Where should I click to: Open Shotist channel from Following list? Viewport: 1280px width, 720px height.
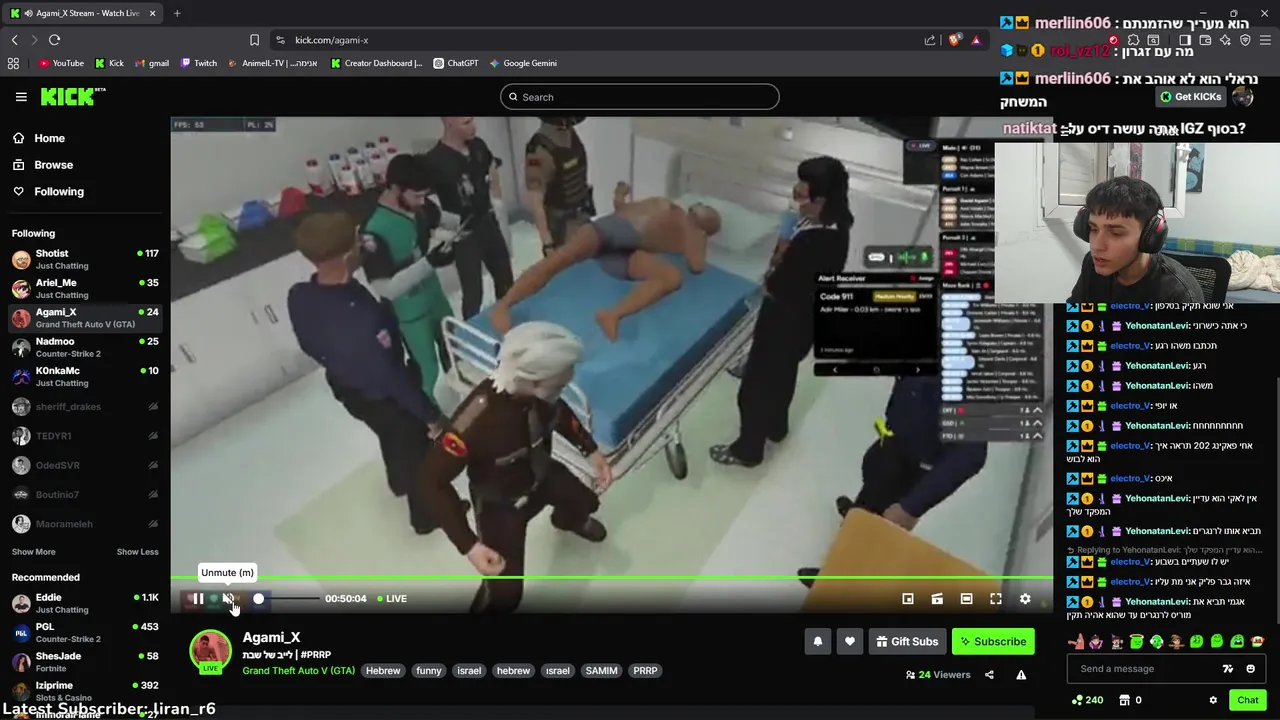tap(85, 259)
